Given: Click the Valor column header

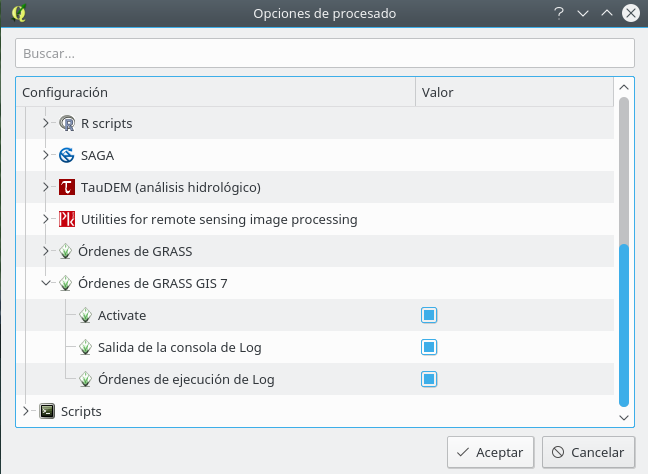Looking at the screenshot, I should coord(515,92).
